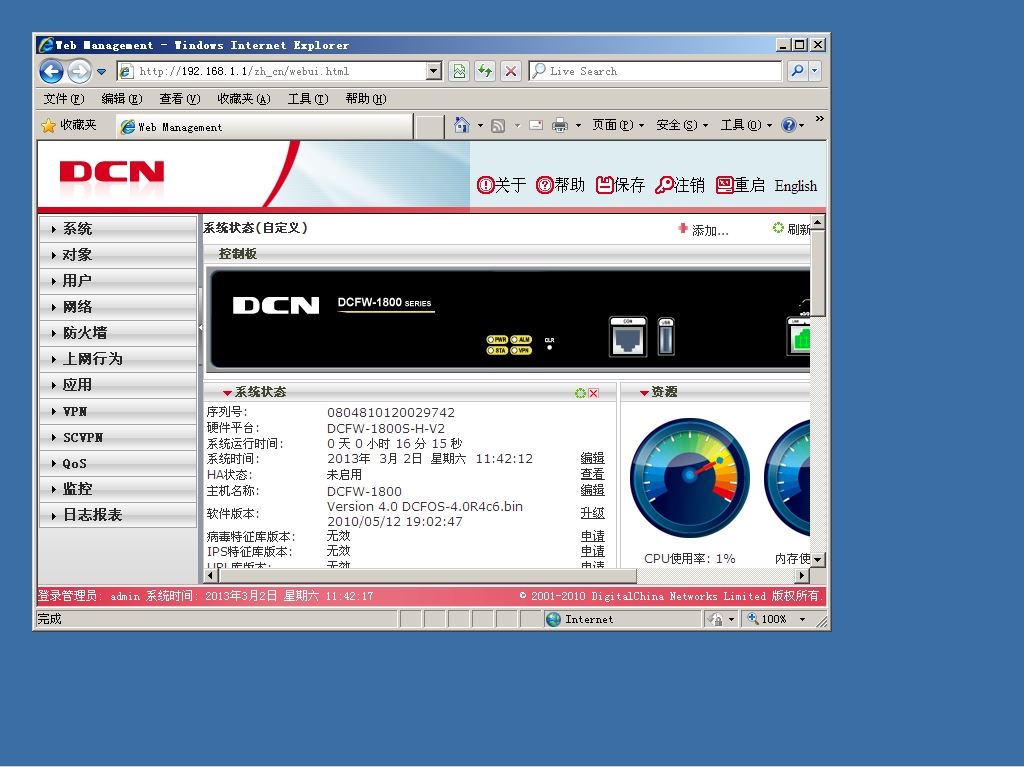The width and height of the screenshot is (1024, 768).
Task: Click the Home icon in command bar
Action: (462, 125)
